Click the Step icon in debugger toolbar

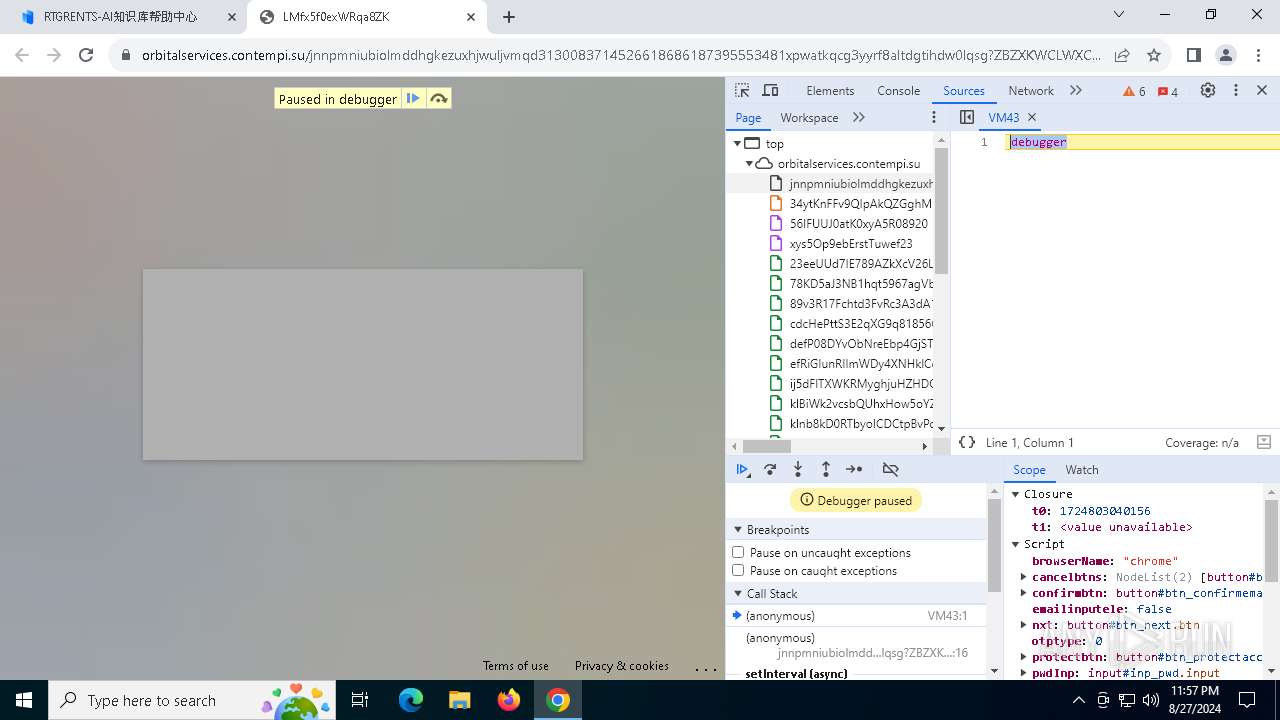pyautogui.click(x=854, y=469)
